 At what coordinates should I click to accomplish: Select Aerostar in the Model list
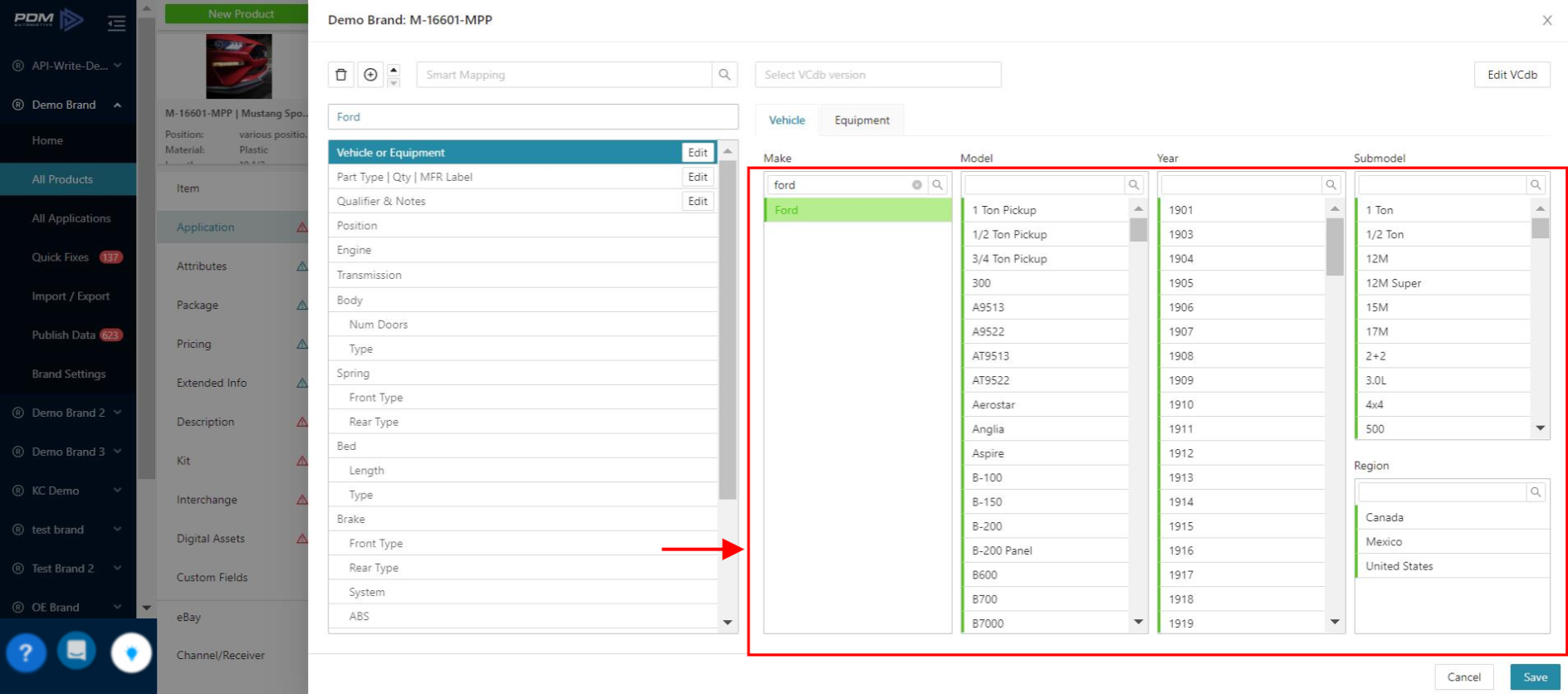coord(1045,405)
